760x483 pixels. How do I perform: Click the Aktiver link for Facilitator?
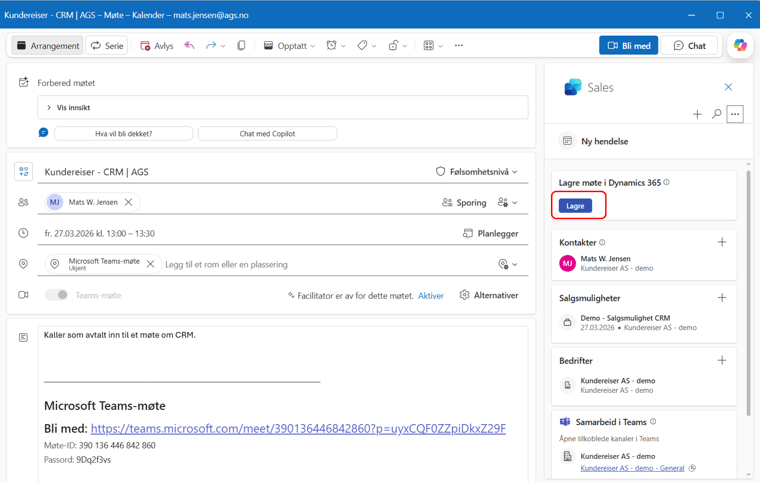click(430, 296)
